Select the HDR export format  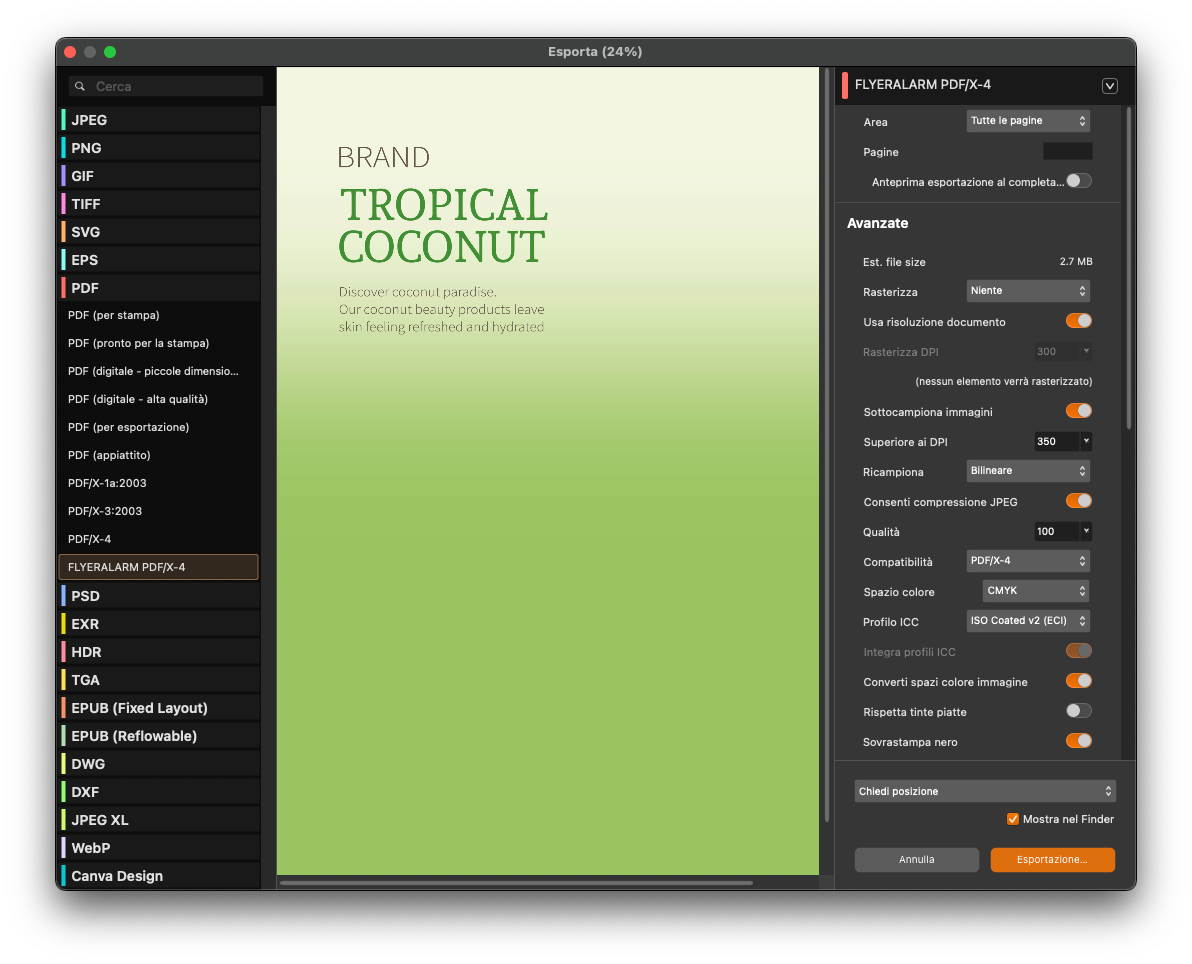point(160,652)
